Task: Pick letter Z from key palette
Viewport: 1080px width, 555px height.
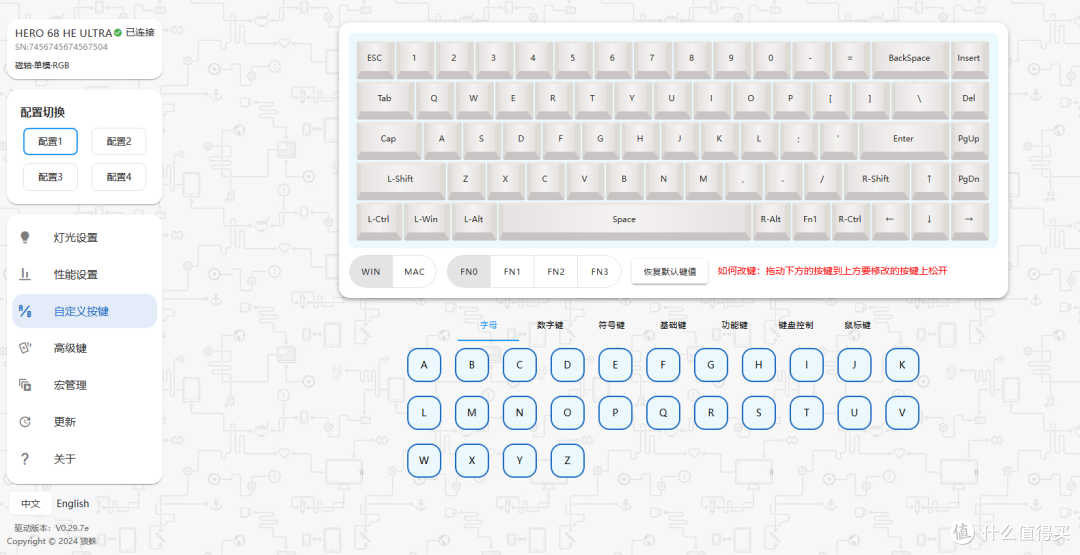Action: click(x=567, y=461)
